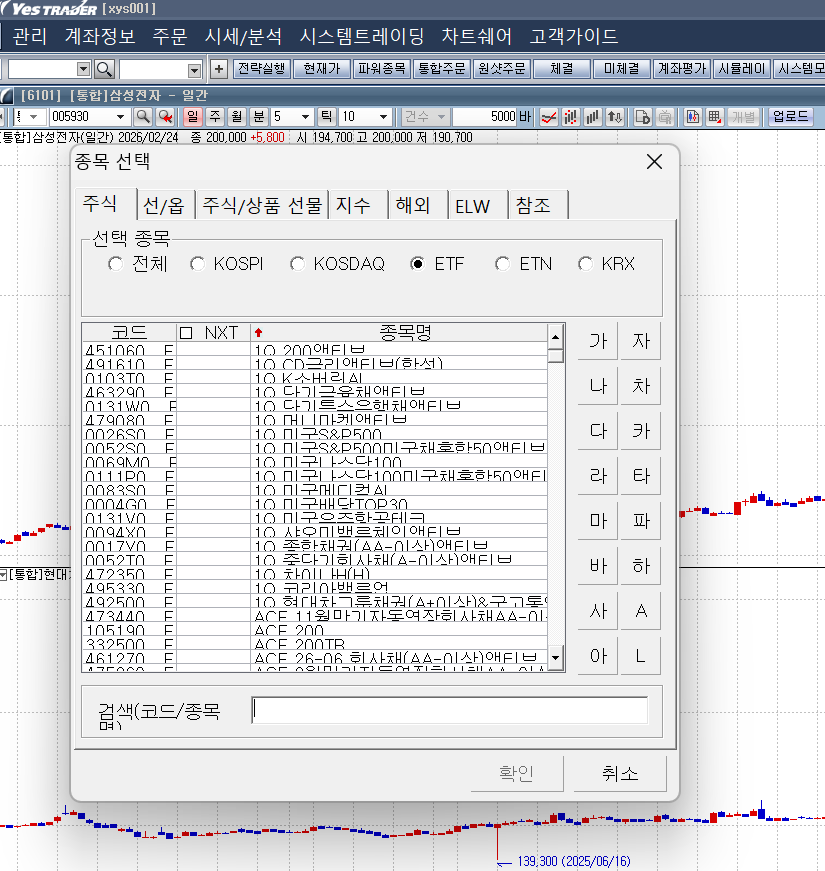Select the KOSPI radio button
Image resolution: width=825 pixels, height=871 pixels.
coord(198,264)
